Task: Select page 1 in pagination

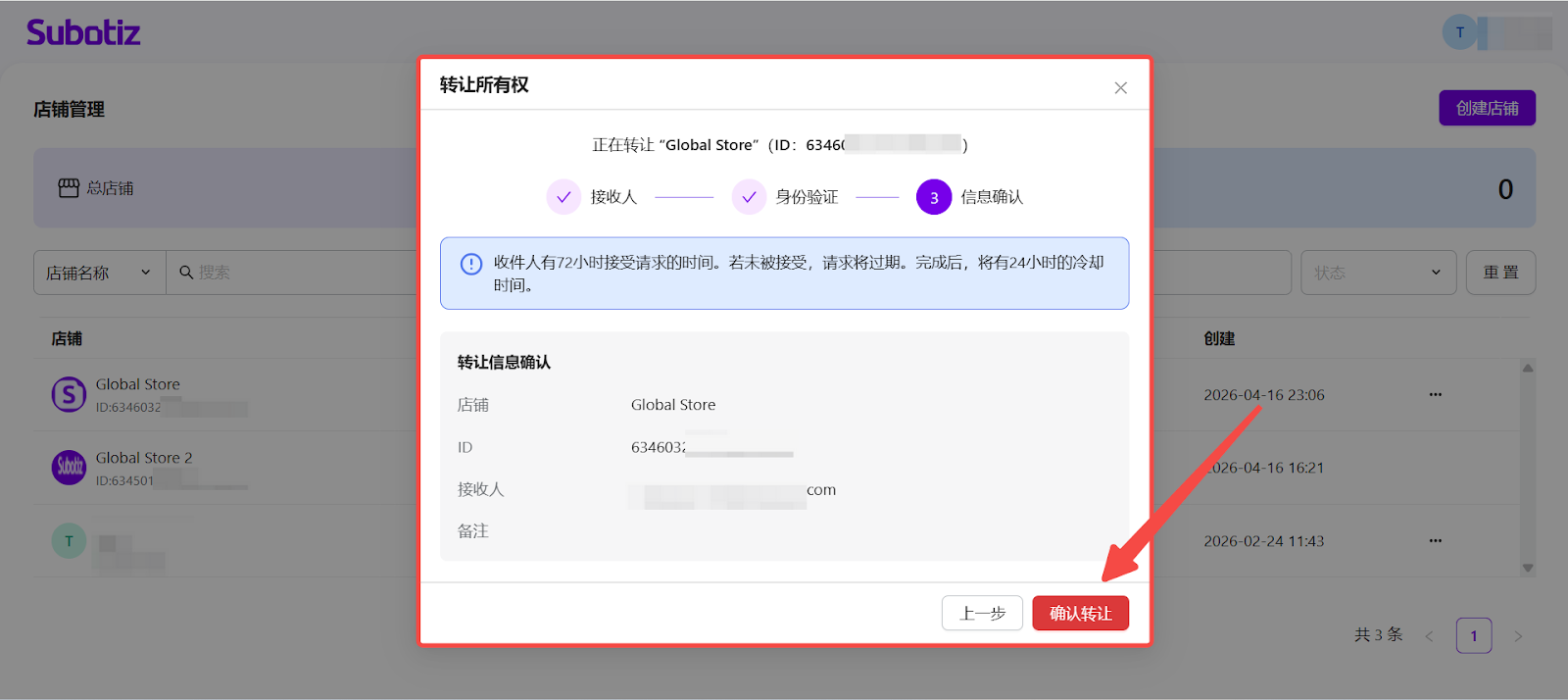Action: tap(1473, 636)
